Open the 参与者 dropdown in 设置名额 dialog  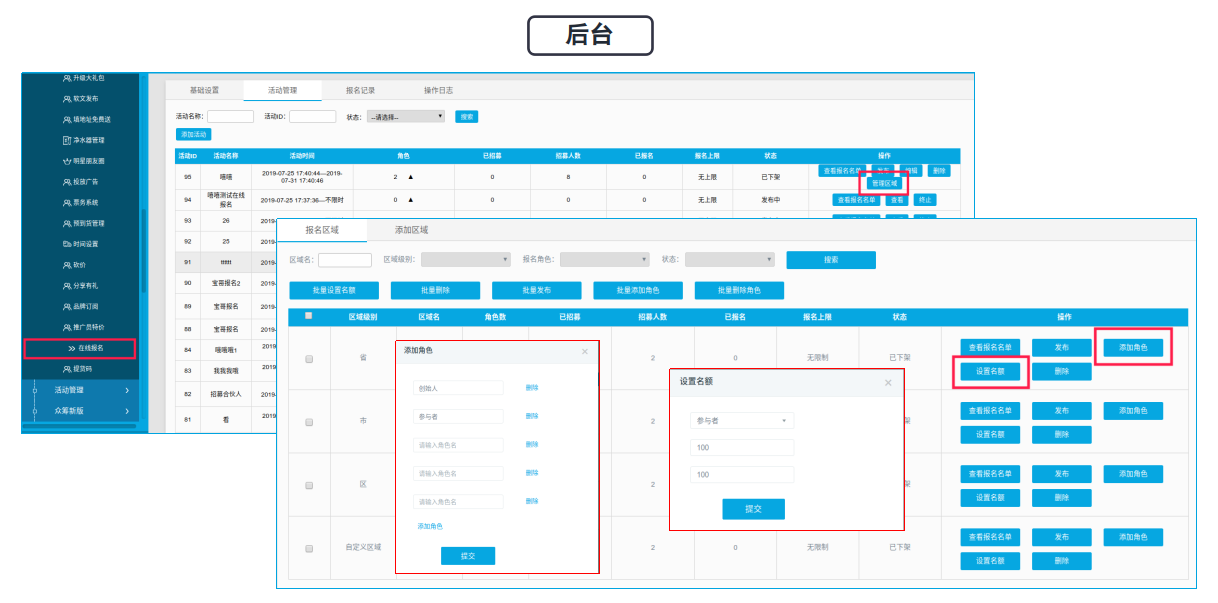[742, 421]
